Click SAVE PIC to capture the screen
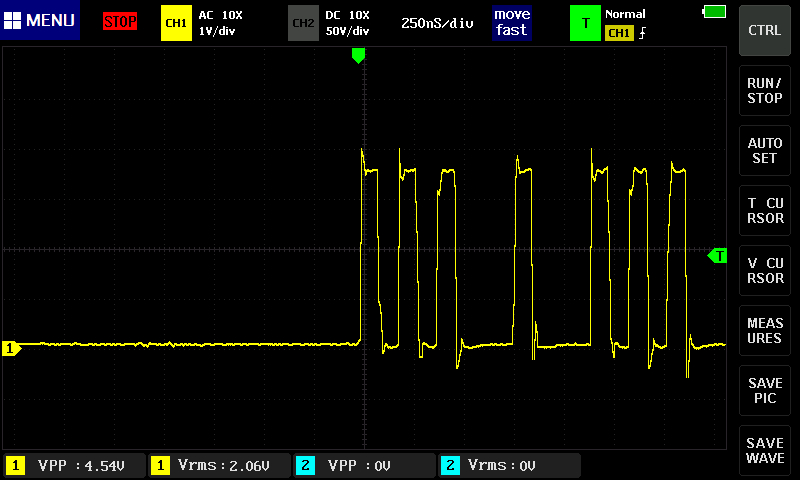Screen dimensions: 800x480 (x=765, y=391)
